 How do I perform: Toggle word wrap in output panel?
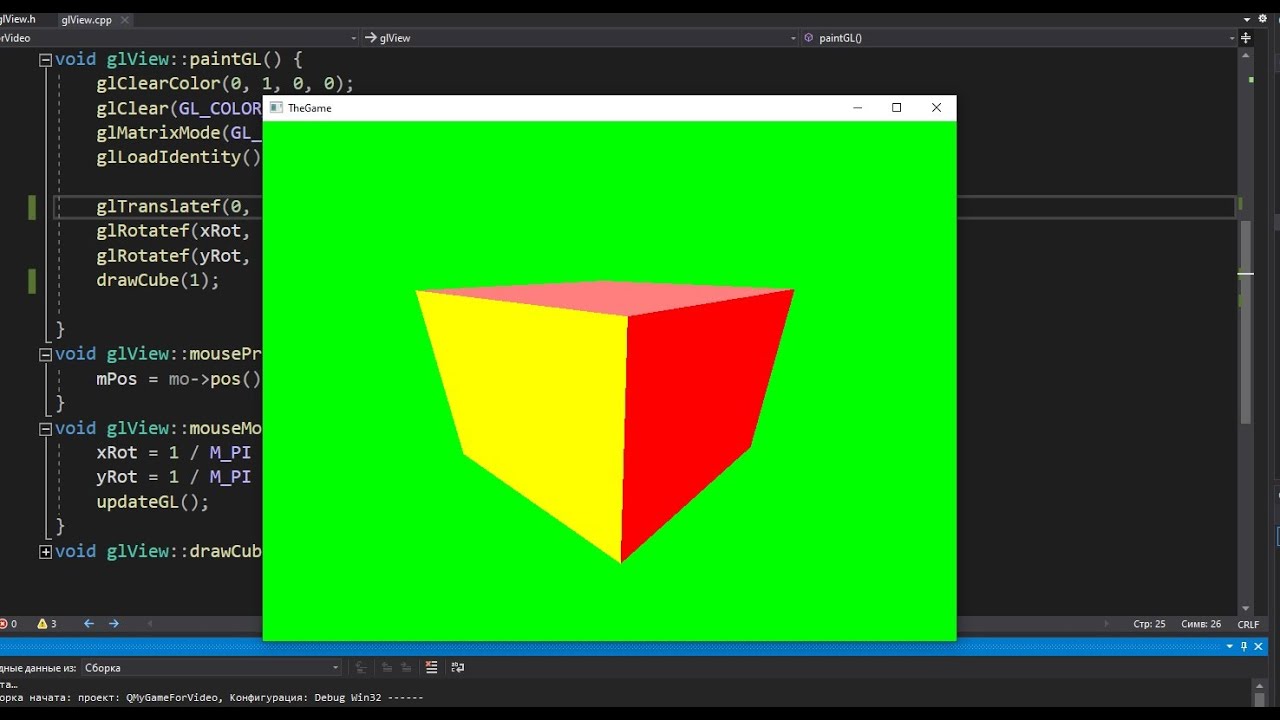pos(457,668)
